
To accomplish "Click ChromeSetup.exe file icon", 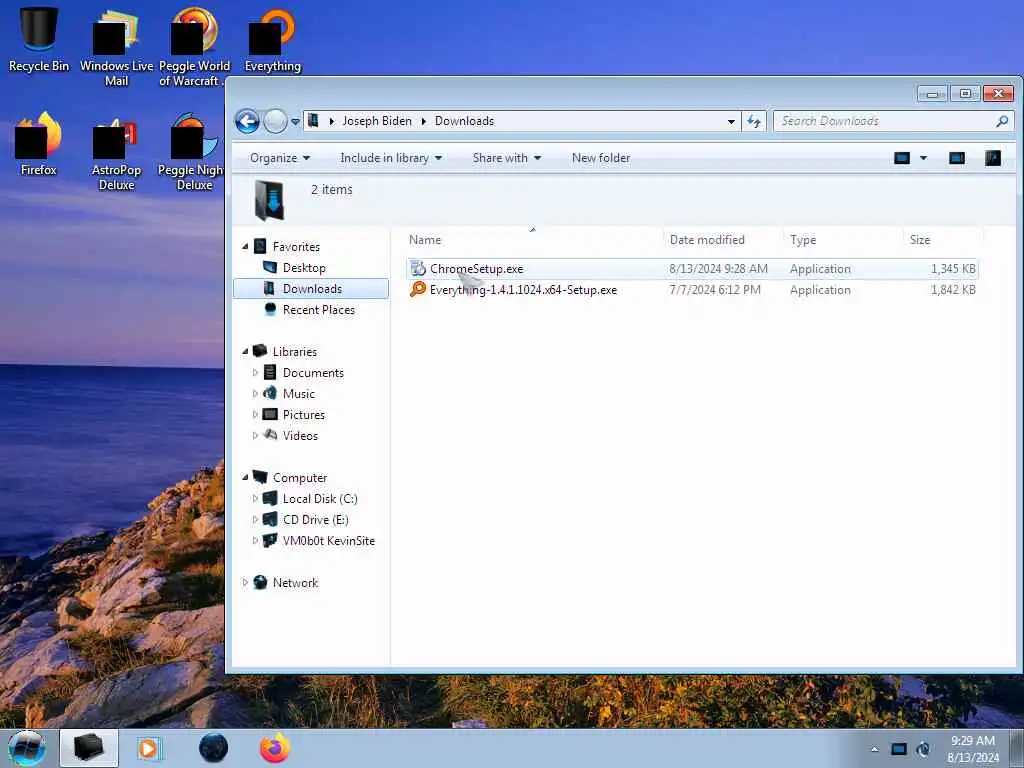I will 418,268.
